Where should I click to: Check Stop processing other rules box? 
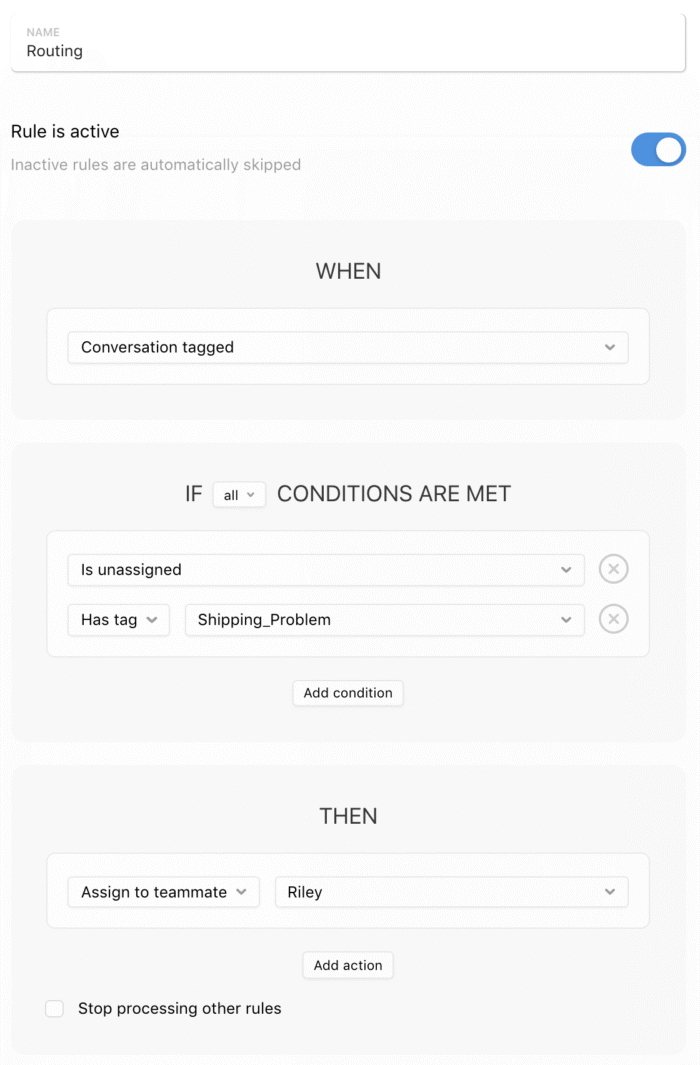pos(54,1009)
